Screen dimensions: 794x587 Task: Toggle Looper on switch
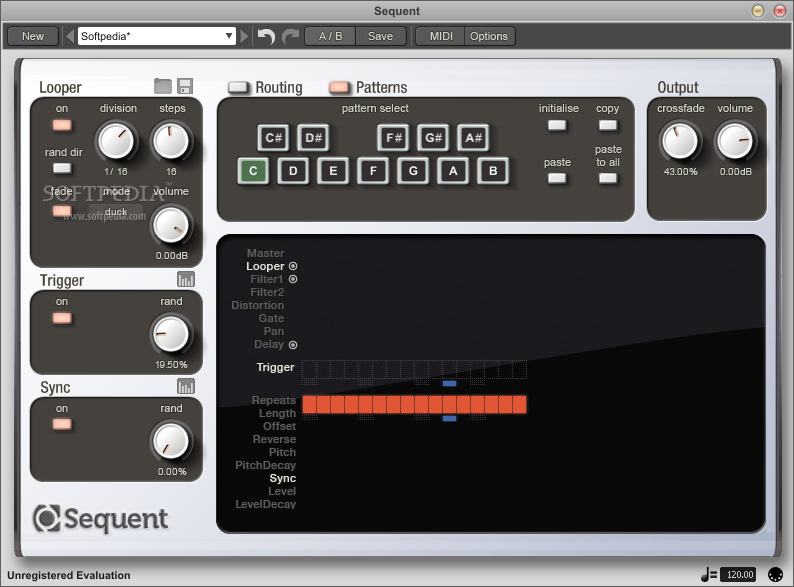(x=62, y=125)
